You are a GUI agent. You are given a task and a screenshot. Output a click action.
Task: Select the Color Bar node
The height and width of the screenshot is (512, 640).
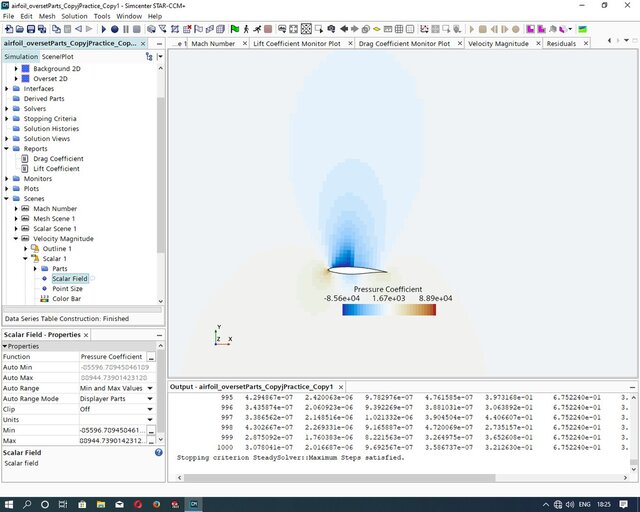coord(67,298)
